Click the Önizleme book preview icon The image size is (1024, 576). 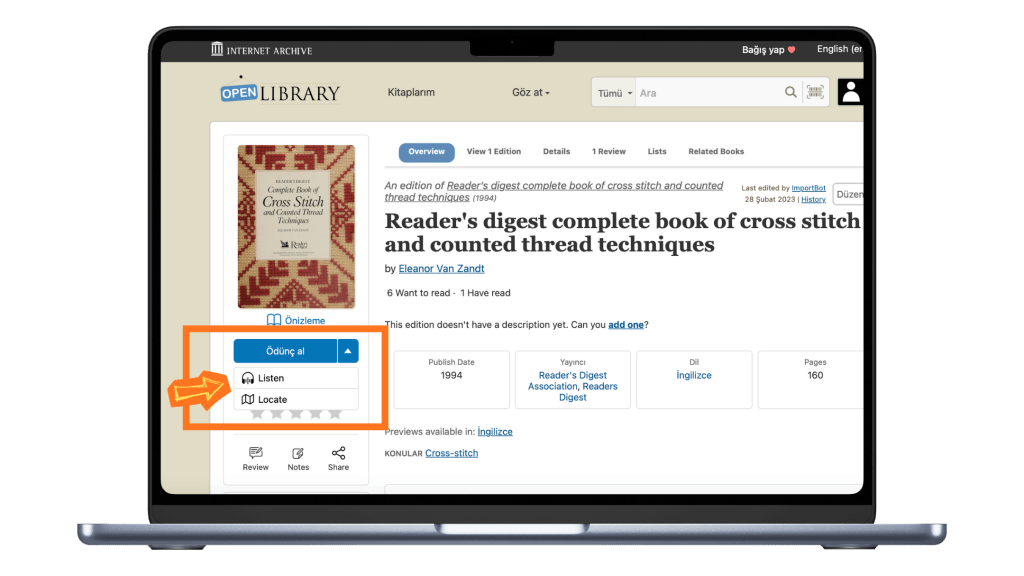[x=274, y=320]
